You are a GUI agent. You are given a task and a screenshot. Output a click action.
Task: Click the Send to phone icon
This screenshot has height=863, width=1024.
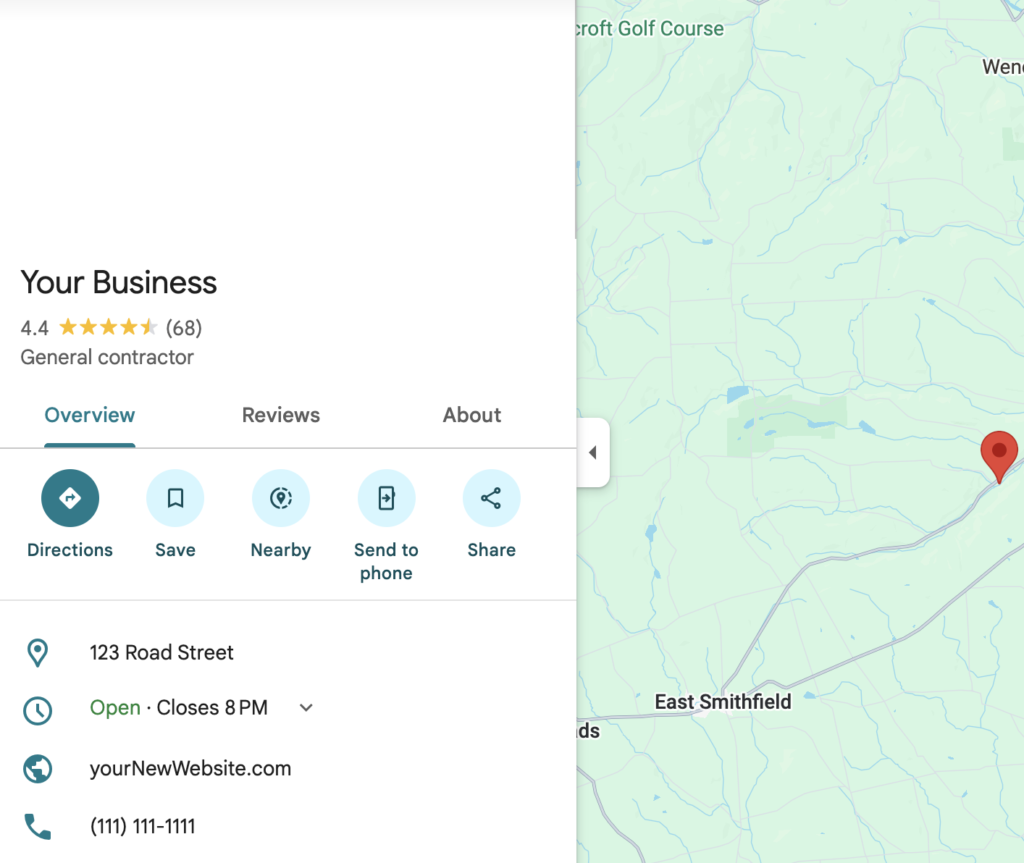pyautogui.click(x=386, y=498)
